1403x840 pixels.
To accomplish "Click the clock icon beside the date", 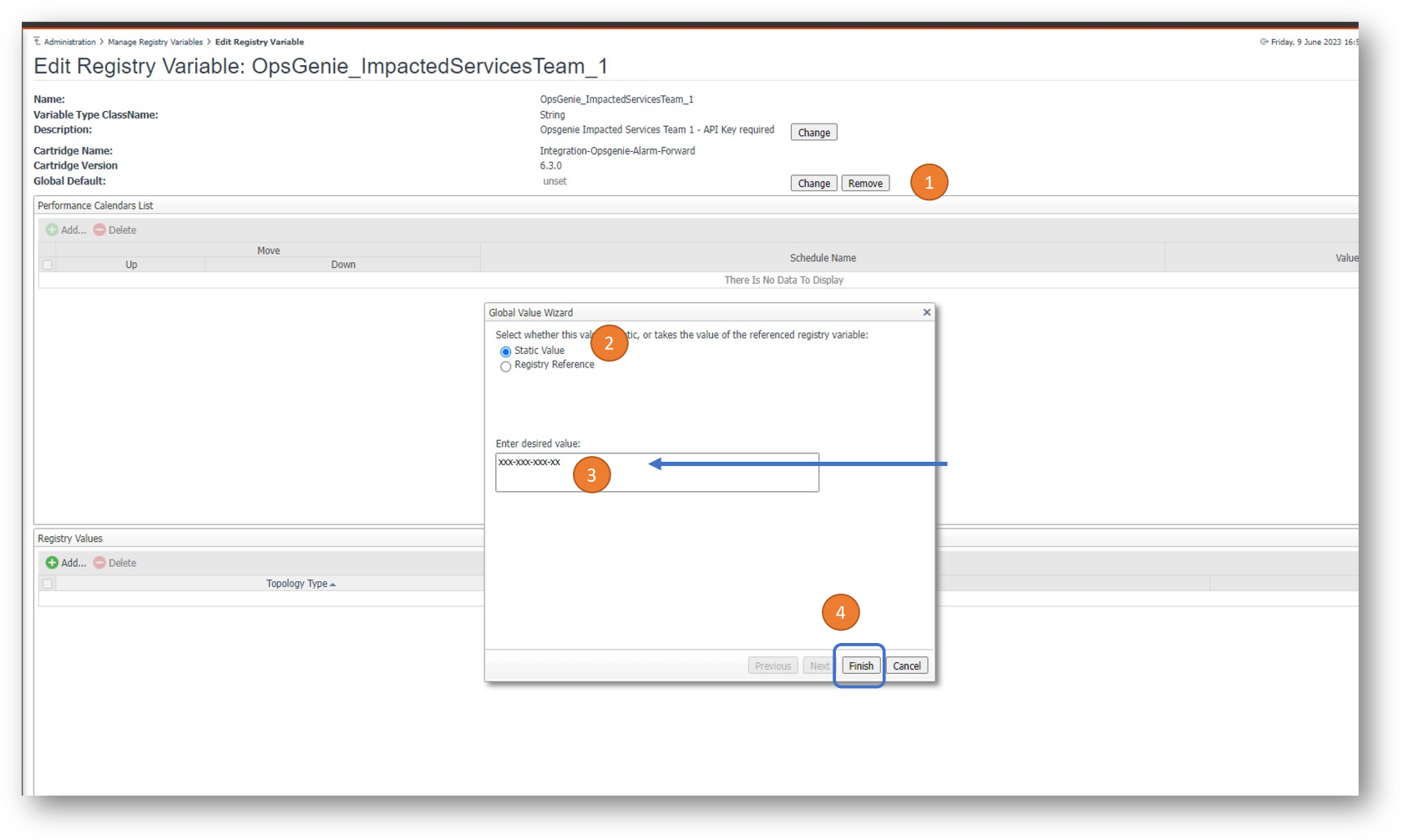I will [x=1264, y=42].
